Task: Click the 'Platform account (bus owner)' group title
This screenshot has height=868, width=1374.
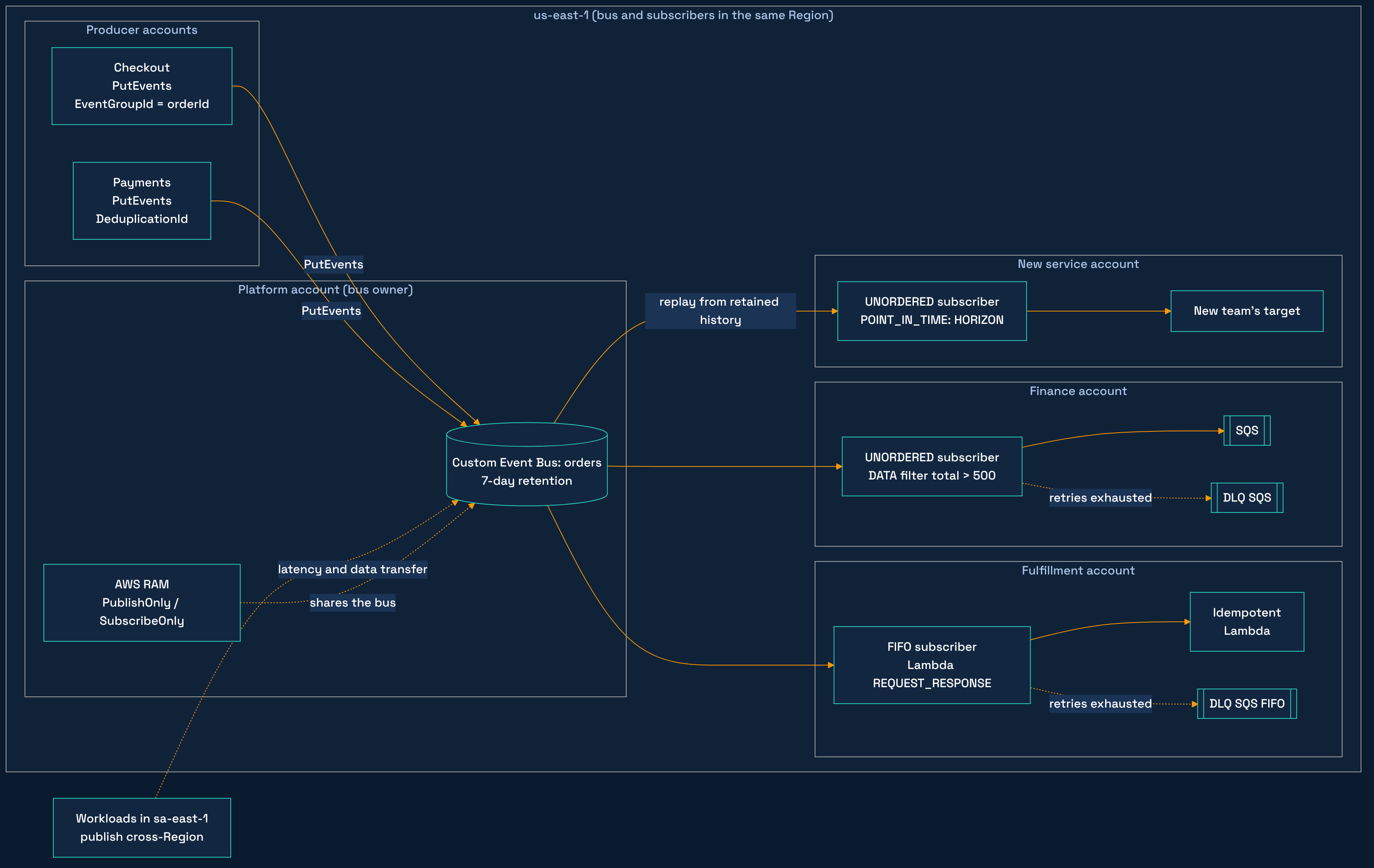Action: tap(325, 290)
